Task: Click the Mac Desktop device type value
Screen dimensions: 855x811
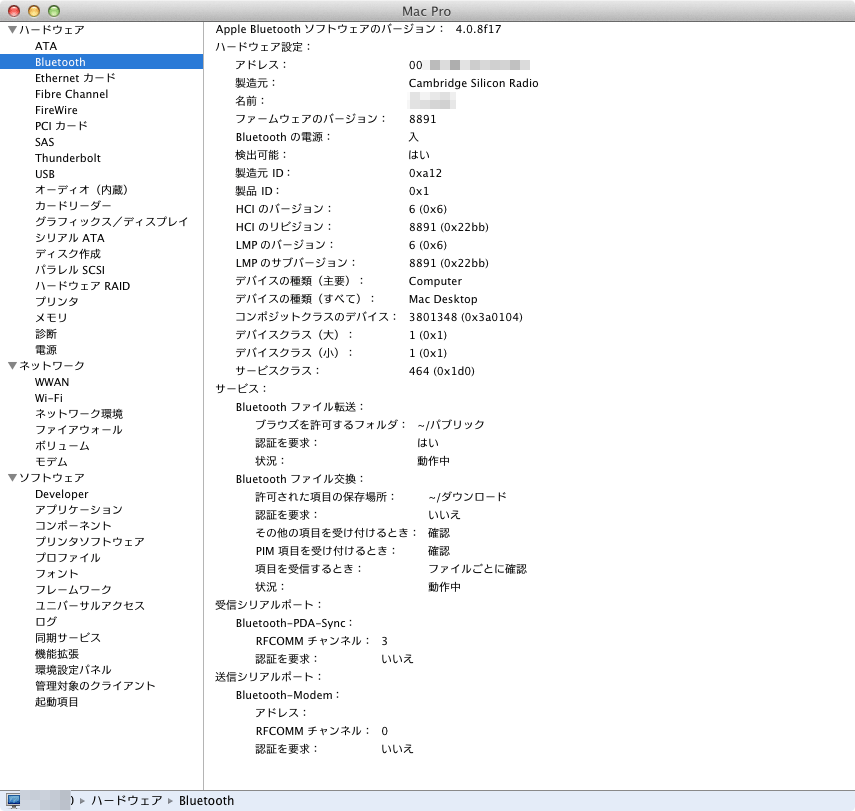Action: (x=443, y=299)
